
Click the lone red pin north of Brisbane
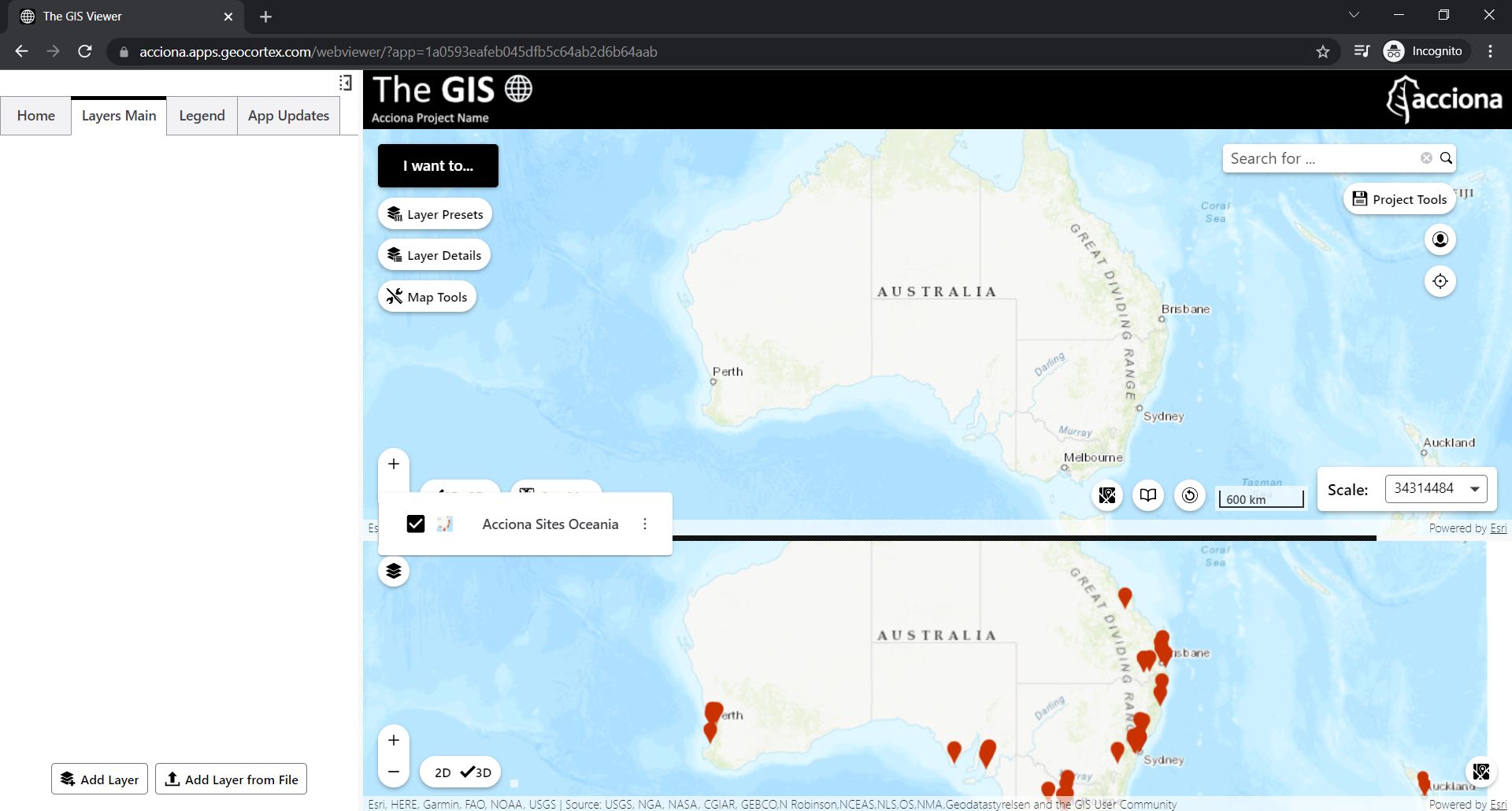pos(1125,598)
